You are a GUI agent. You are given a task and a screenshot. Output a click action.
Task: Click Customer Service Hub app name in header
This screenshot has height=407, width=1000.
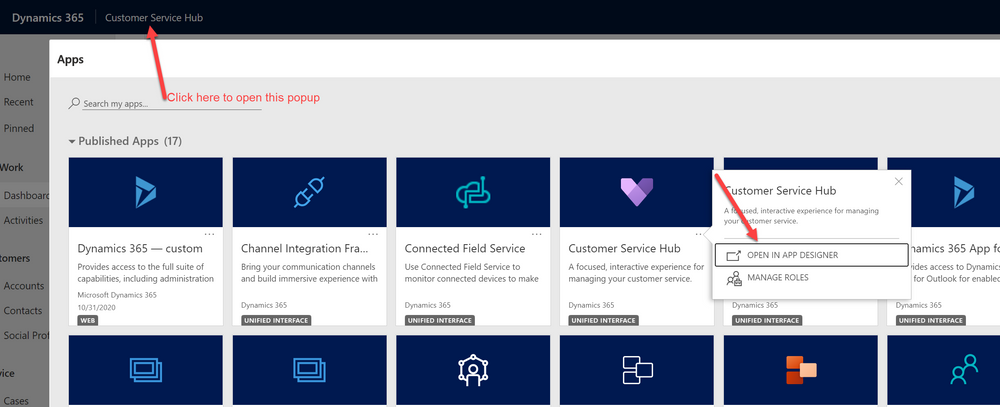(x=154, y=18)
